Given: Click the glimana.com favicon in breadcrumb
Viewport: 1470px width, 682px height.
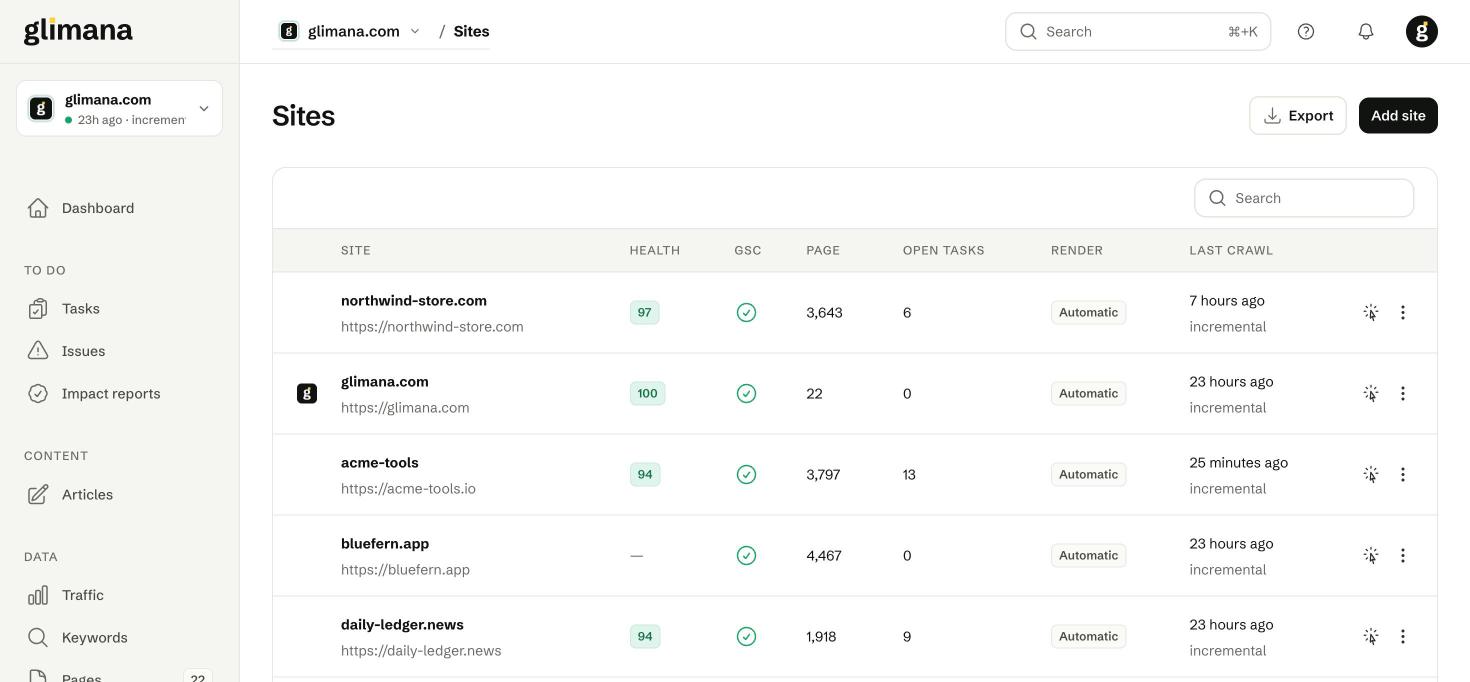Looking at the screenshot, I should pos(289,31).
